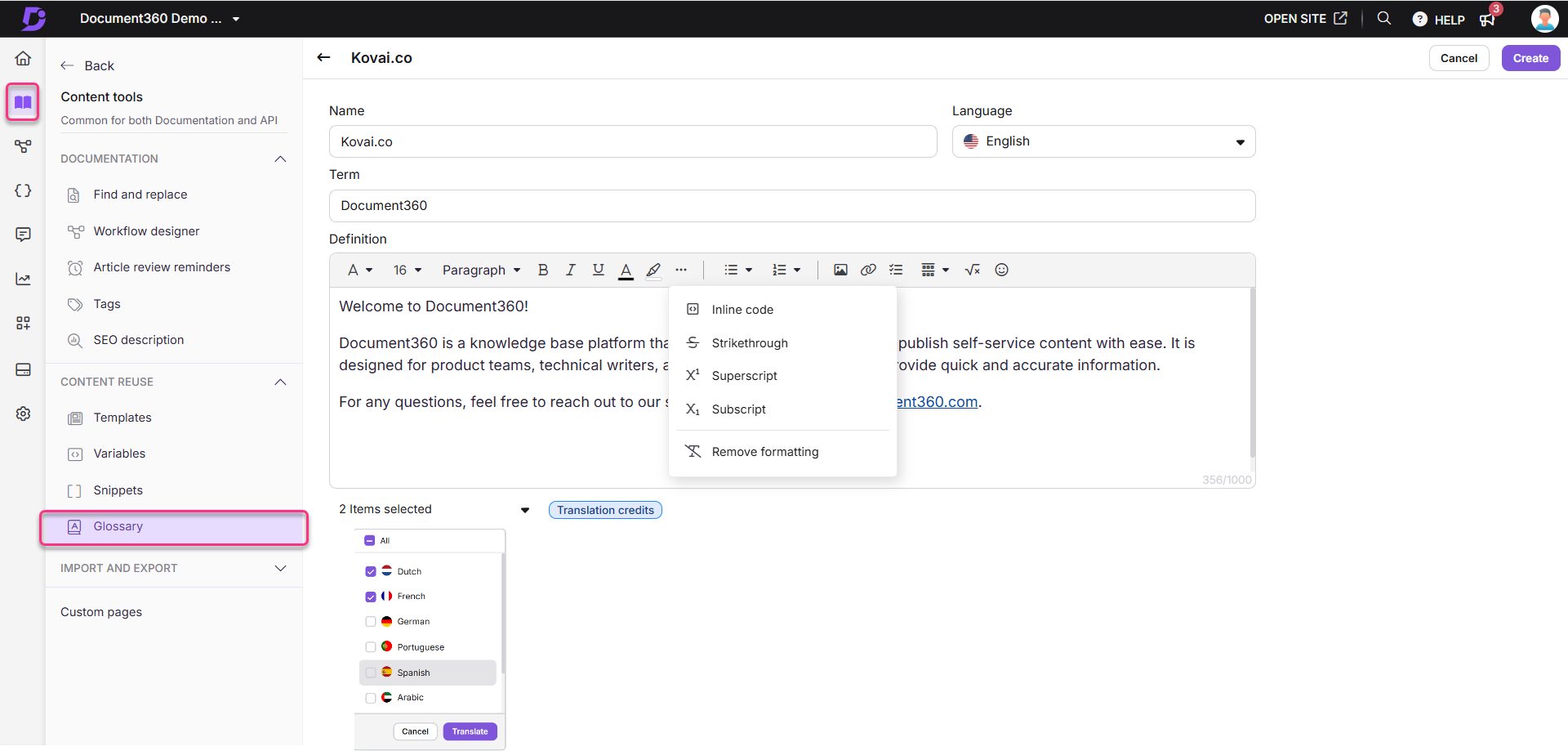The image size is (1568, 751).
Task: Insert a link in the editor
Action: pos(868,270)
